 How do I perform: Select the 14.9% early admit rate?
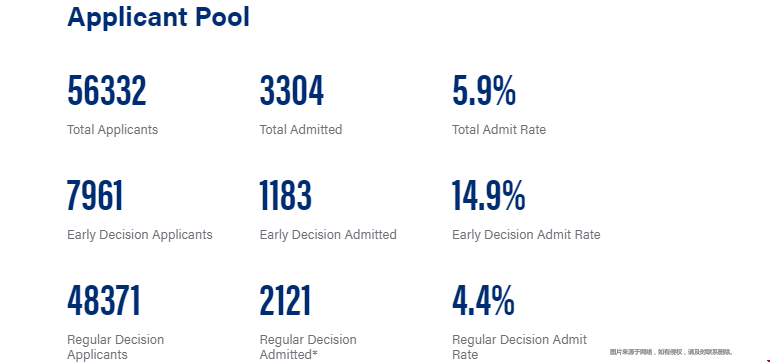489,196
